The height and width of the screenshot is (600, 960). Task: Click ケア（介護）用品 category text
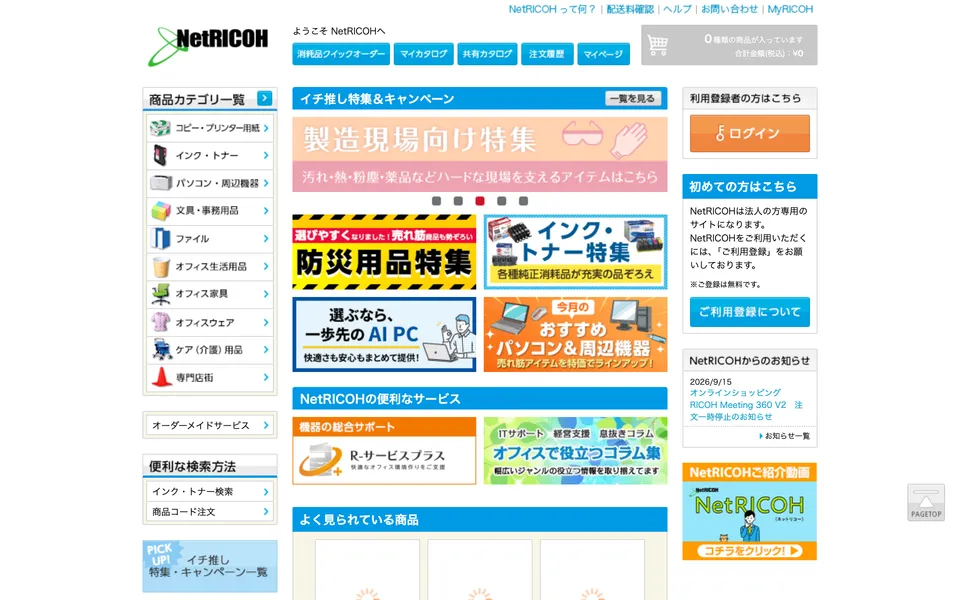(x=209, y=350)
